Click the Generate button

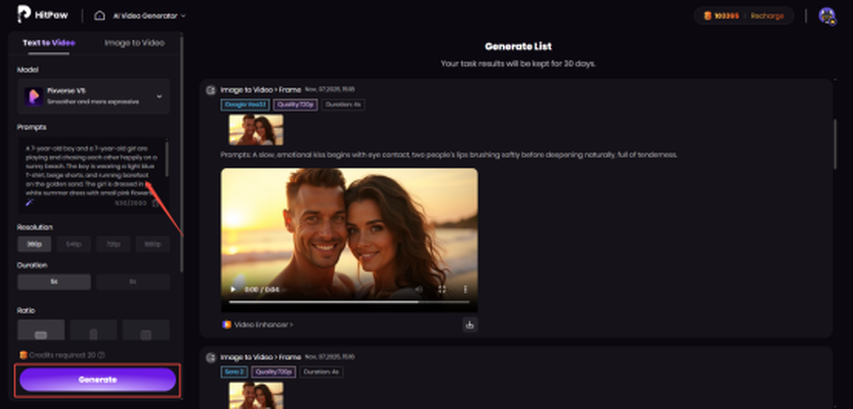click(x=97, y=380)
